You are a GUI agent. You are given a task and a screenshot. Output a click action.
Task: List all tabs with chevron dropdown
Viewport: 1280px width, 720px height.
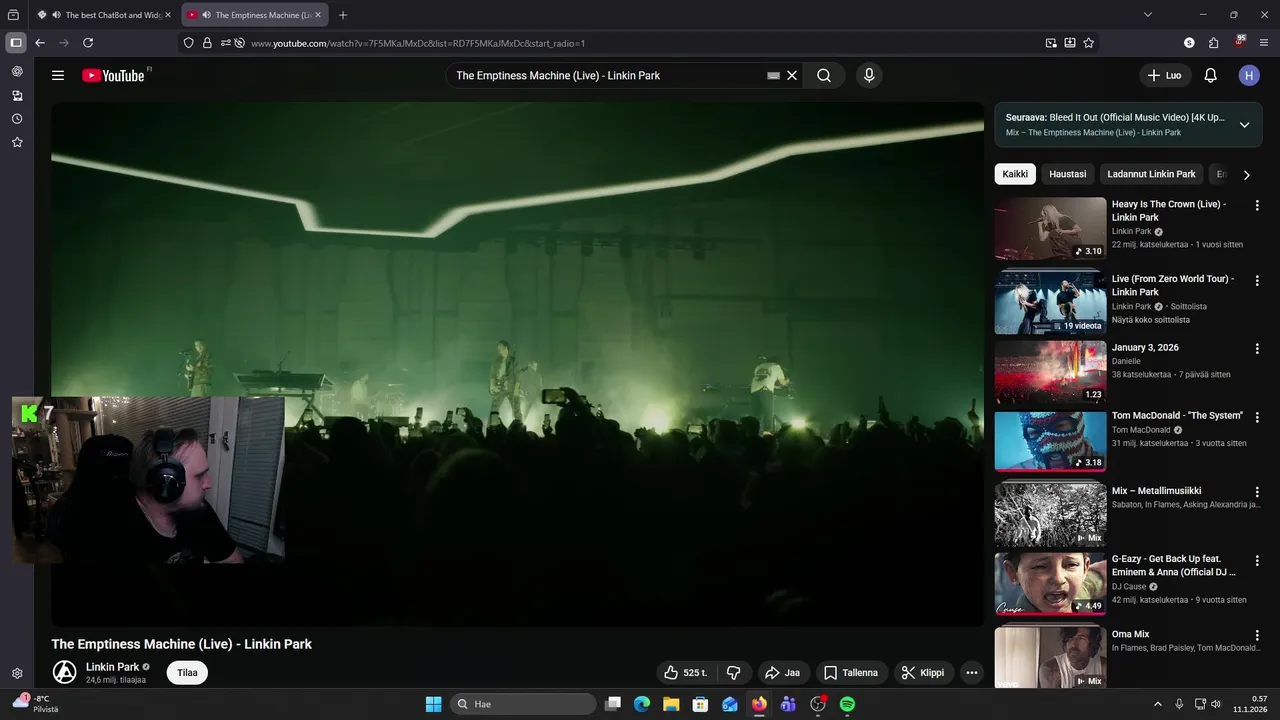[x=1148, y=15]
